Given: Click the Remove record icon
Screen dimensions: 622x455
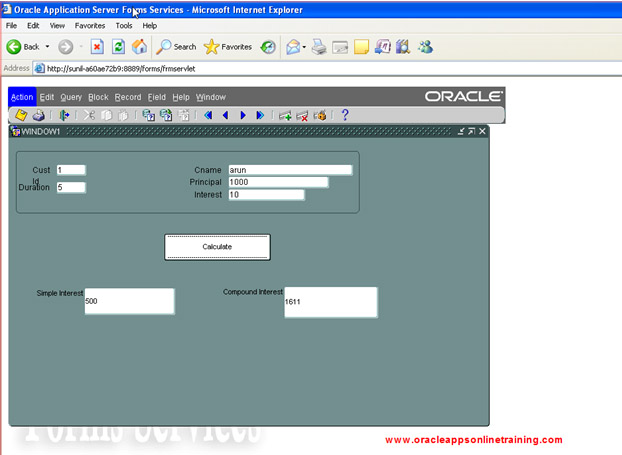Looking at the screenshot, I should coord(302,115).
